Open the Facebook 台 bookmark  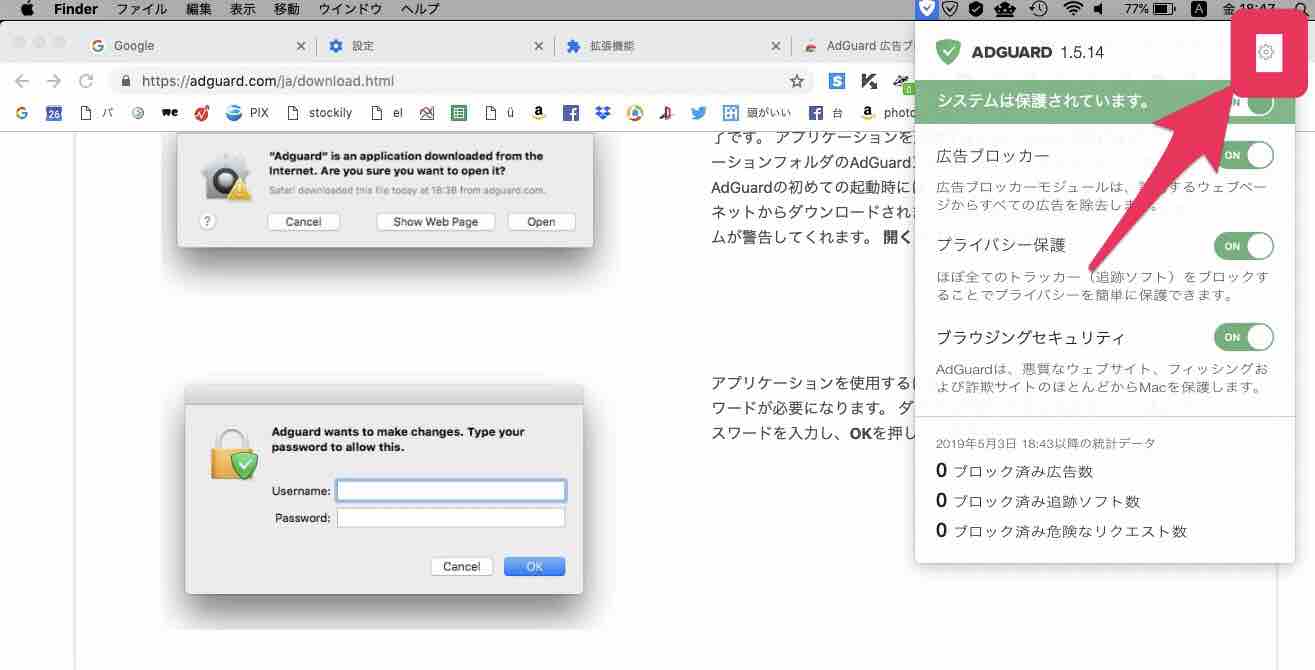pos(824,113)
